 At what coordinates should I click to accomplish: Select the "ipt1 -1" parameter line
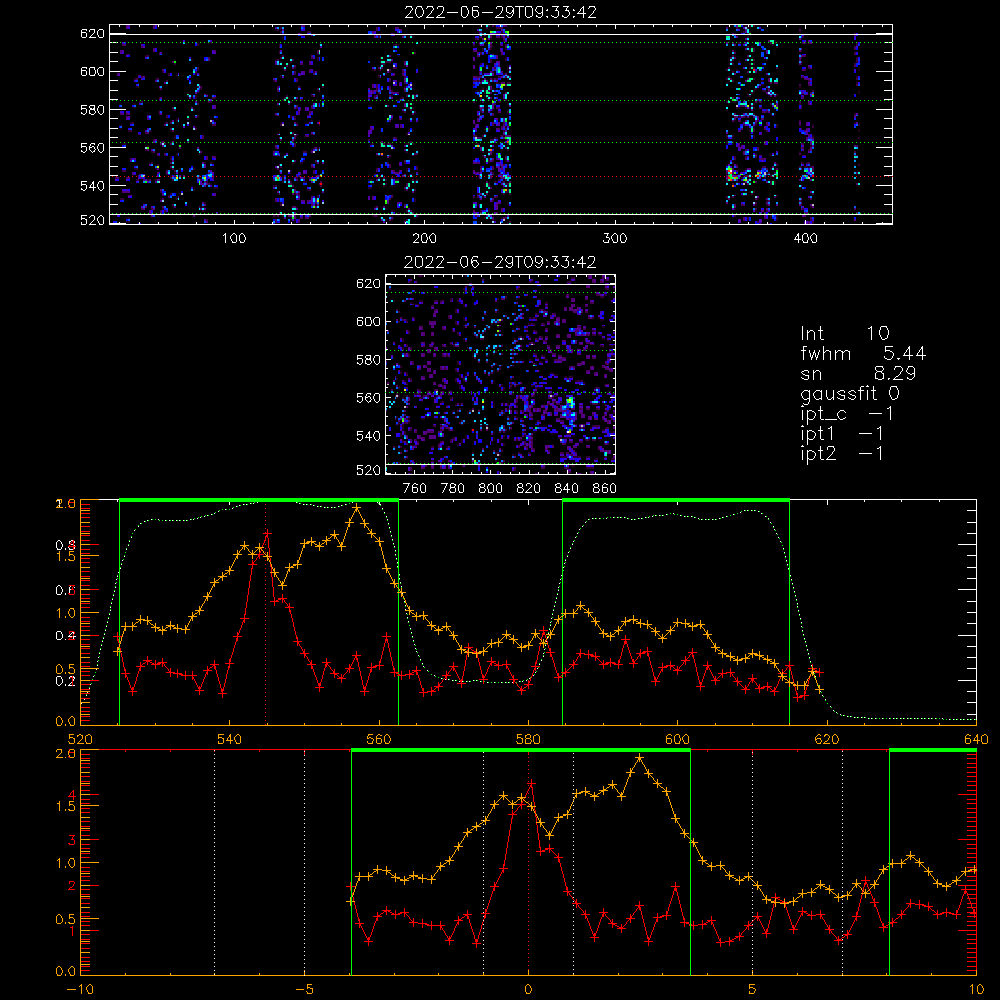[842, 434]
